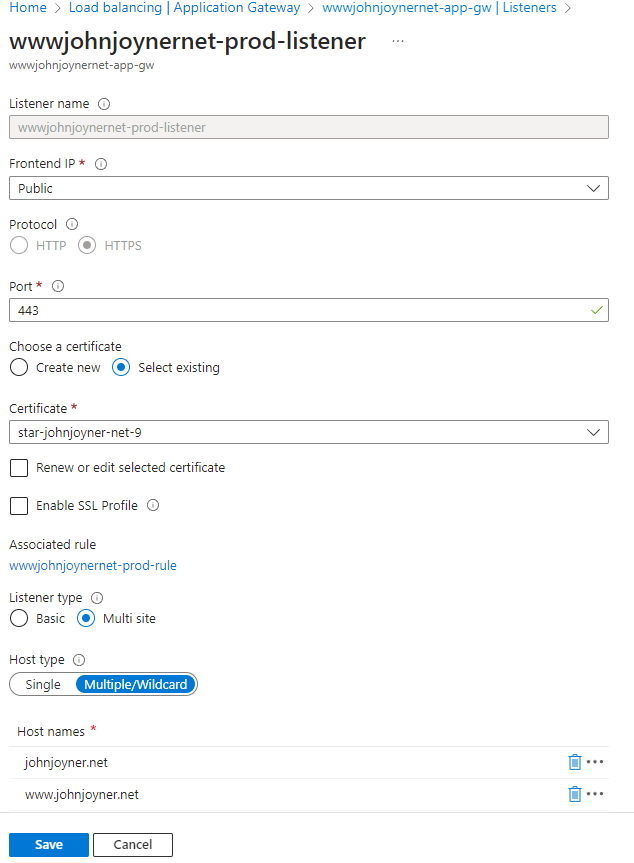Go to Load balancing Application Gateway breadcrumb
This screenshot has width=634, height=863.
point(184,8)
